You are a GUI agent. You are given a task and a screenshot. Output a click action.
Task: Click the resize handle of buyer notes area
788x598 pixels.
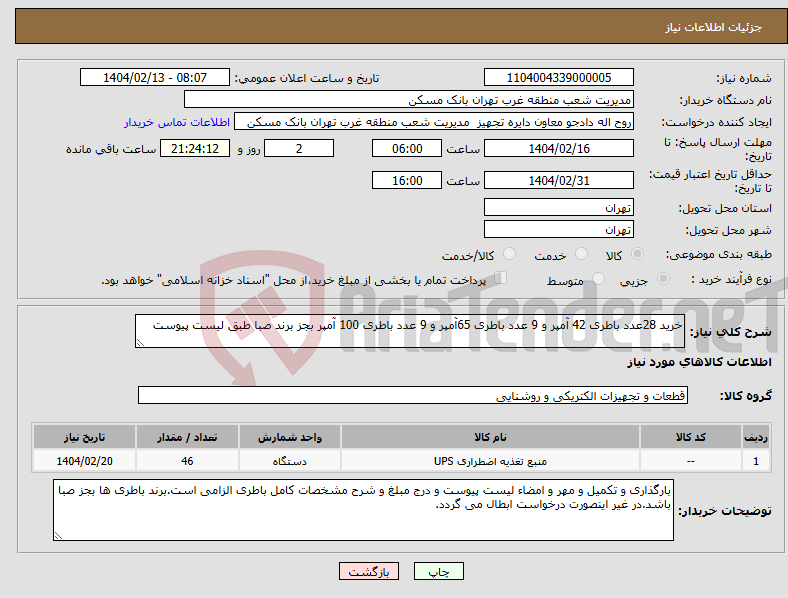pyautogui.click(x=58, y=536)
